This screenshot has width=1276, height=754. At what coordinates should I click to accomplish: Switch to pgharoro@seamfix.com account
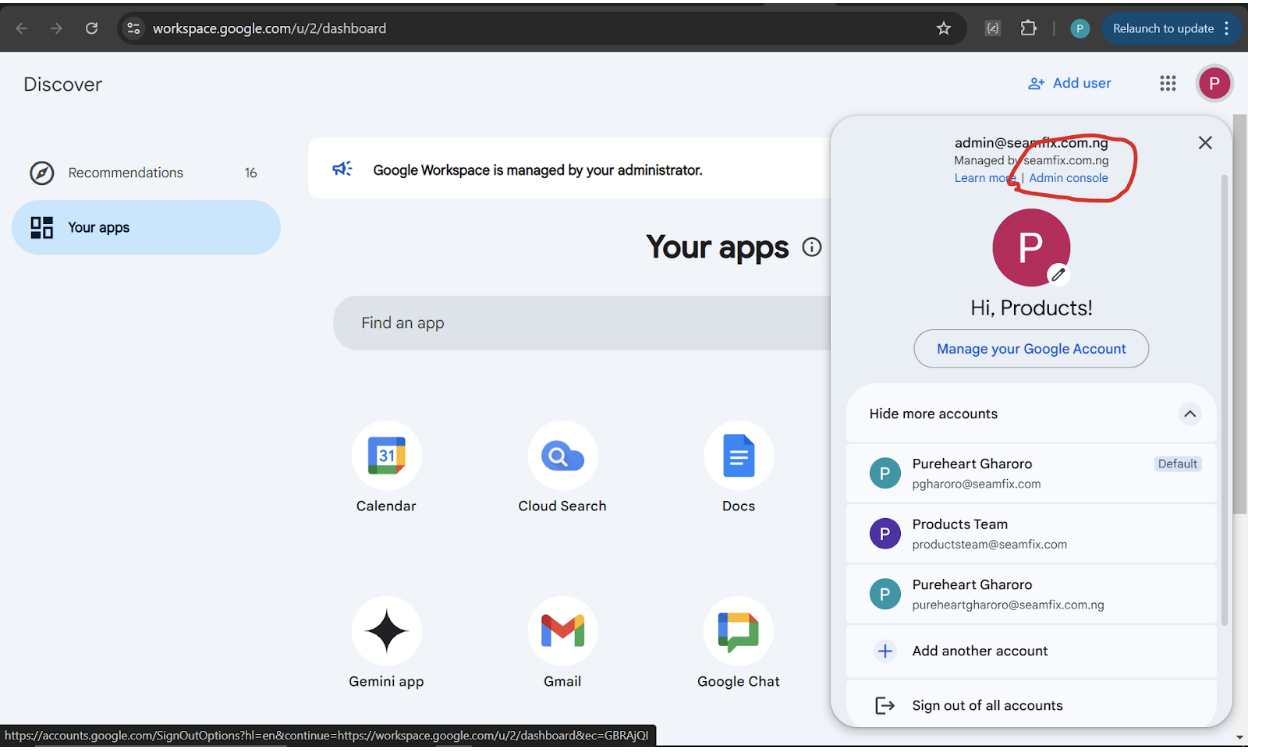1031,473
